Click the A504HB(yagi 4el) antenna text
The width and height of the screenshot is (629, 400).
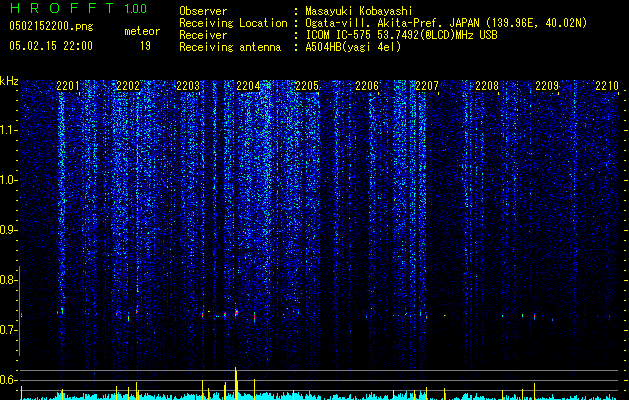353,47
